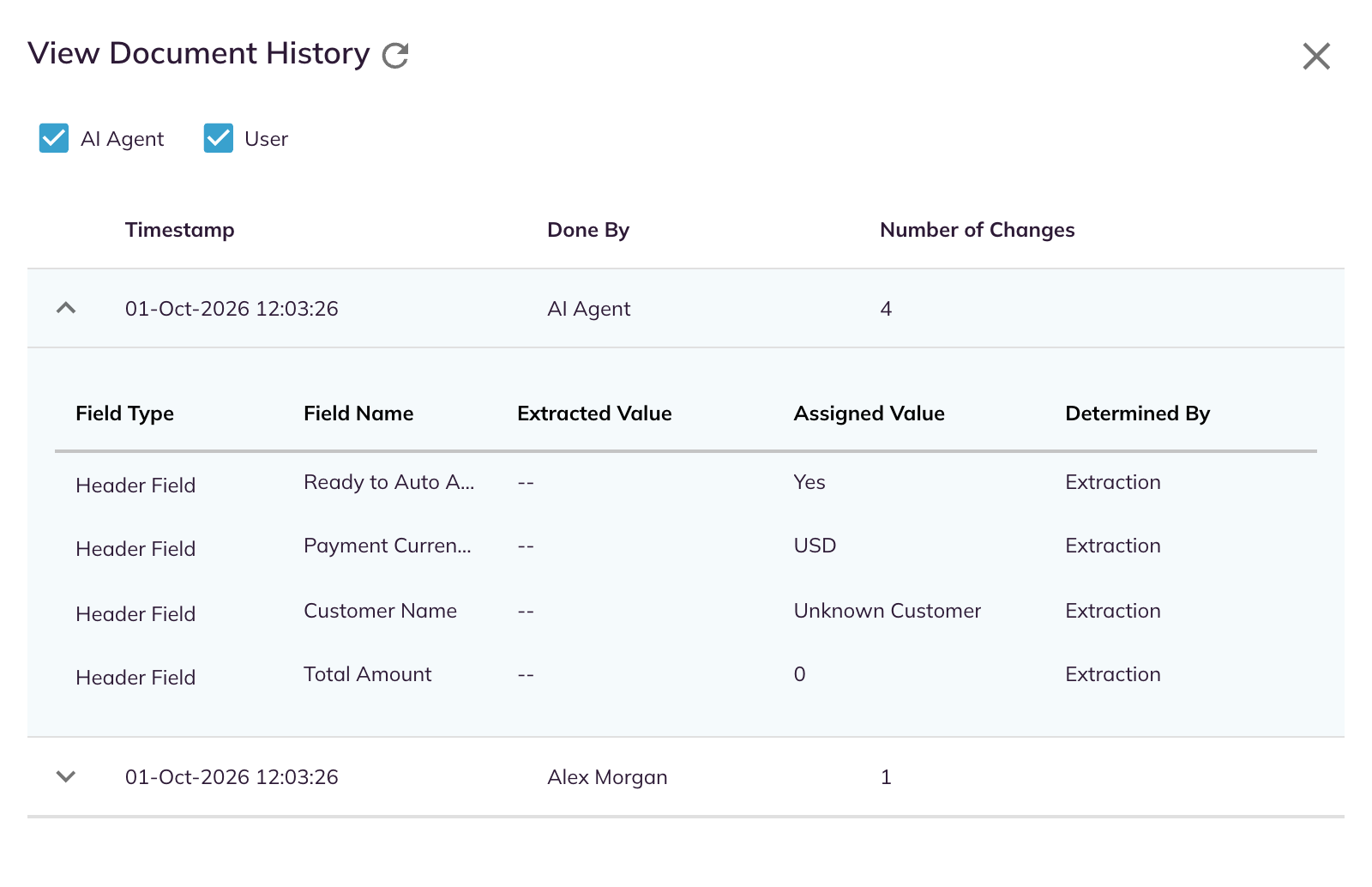
Task: Select the 'Customer Name' field name
Action: [380, 611]
